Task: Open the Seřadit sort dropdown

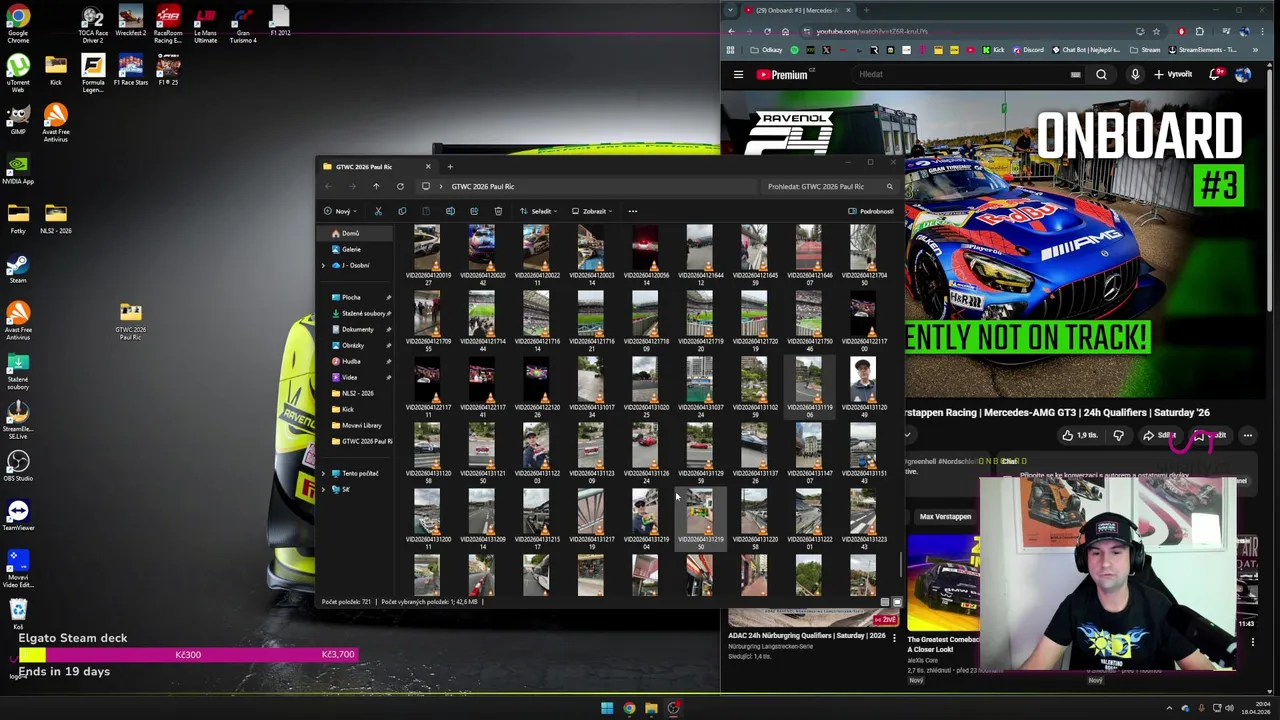Action: click(538, 211)
